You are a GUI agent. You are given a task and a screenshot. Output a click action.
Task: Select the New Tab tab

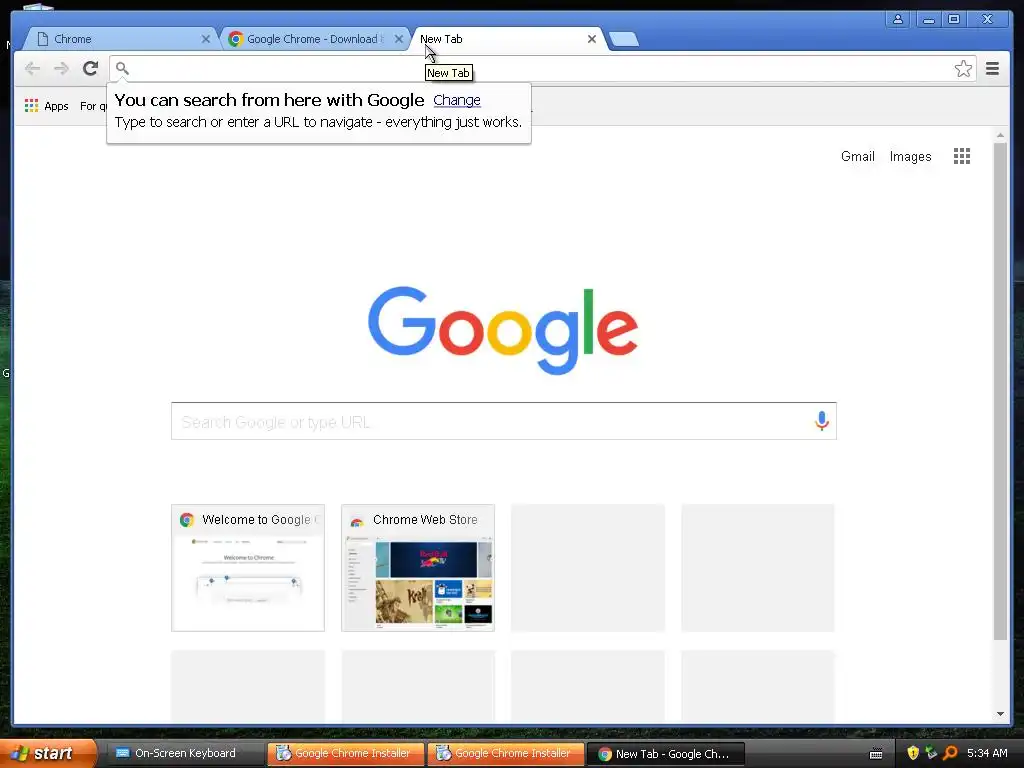506,39
